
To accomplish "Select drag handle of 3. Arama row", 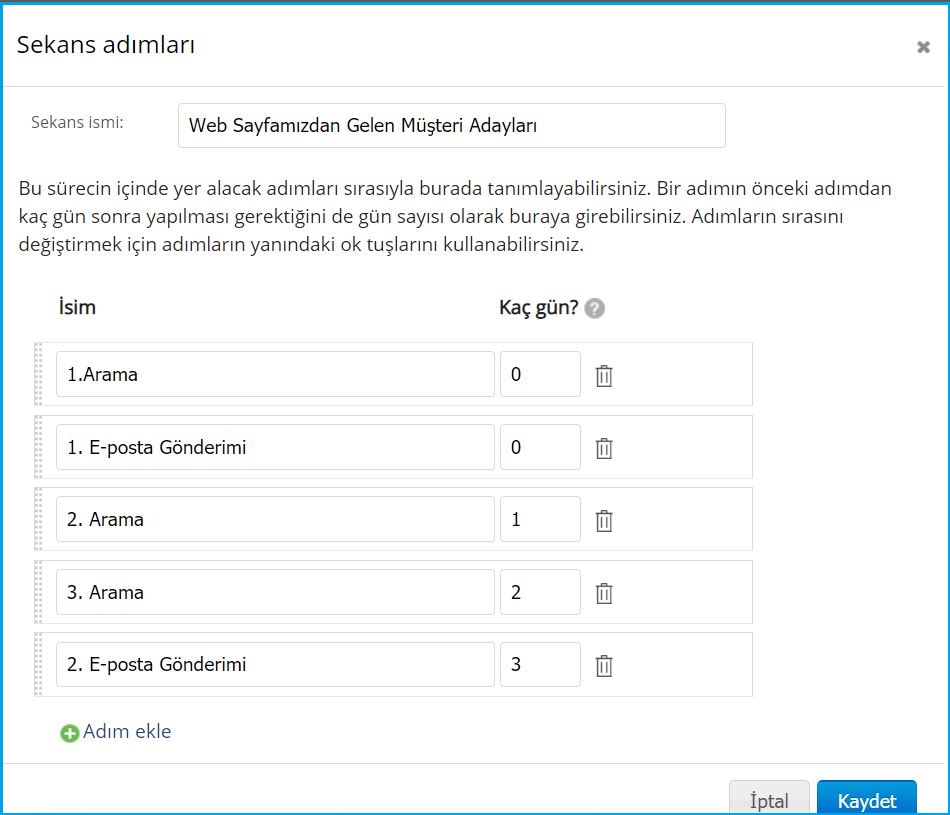I will click(38, 592).
